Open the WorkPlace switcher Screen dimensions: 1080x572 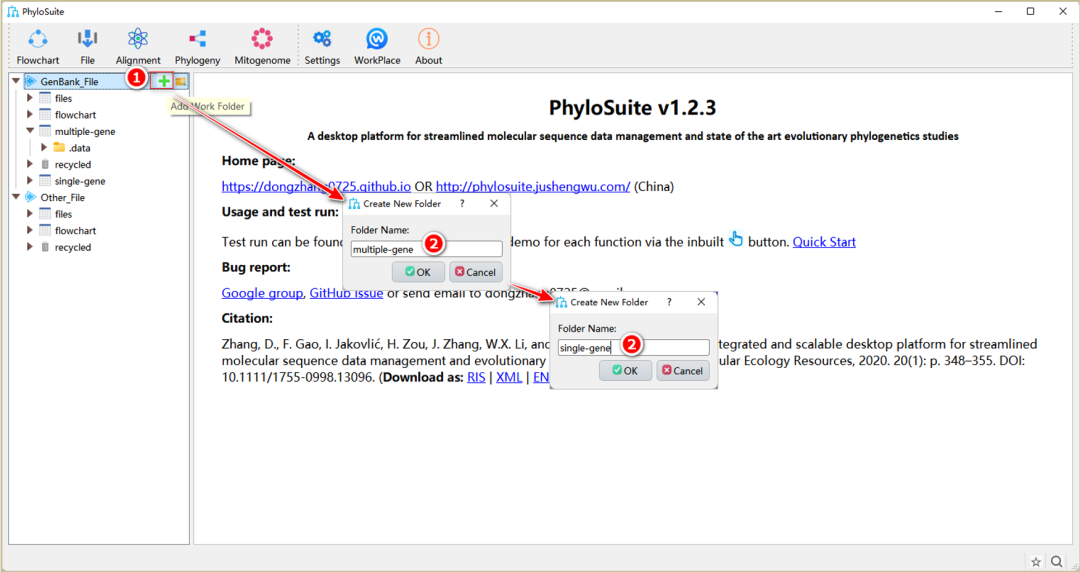(x=377, y=47)
